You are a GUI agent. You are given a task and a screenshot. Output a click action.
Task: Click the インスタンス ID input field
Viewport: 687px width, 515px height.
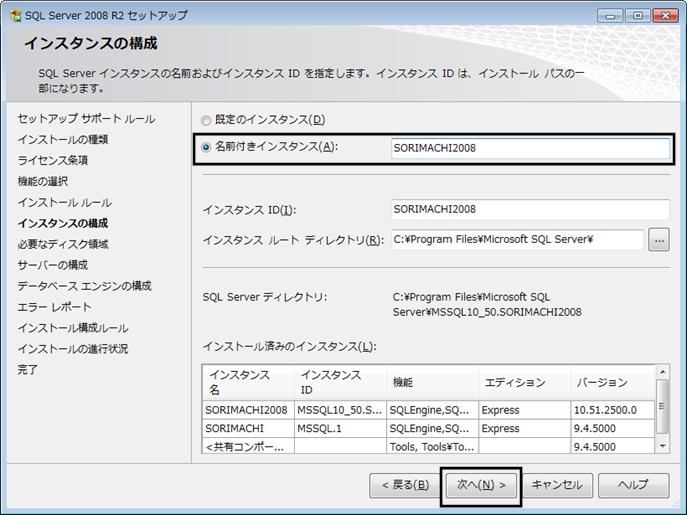click(530, 210)
